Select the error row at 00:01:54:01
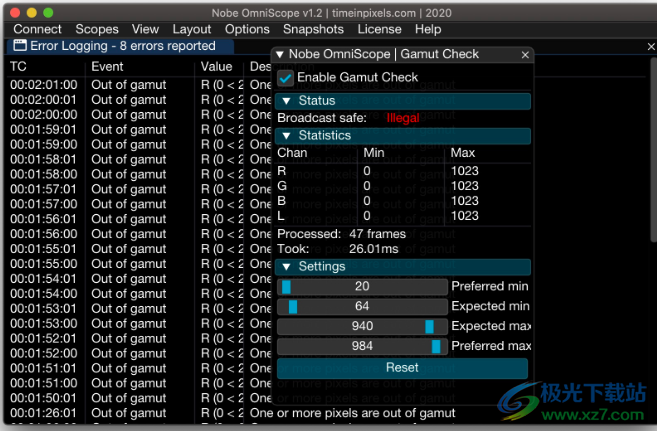 (x=140, y=279)
